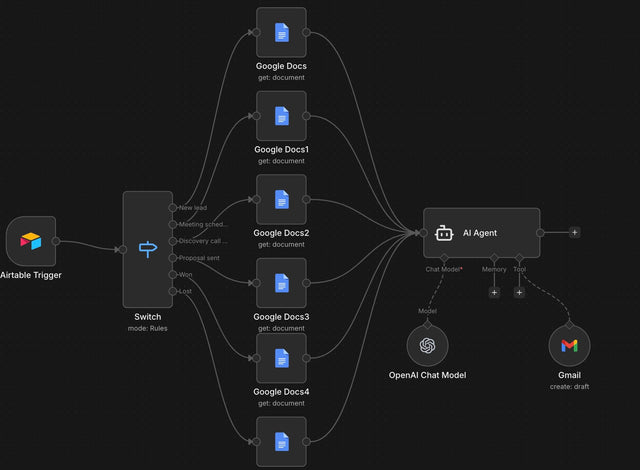Click the AI Agent input connector
The image size is (640, 470).
tap(424, 233)
